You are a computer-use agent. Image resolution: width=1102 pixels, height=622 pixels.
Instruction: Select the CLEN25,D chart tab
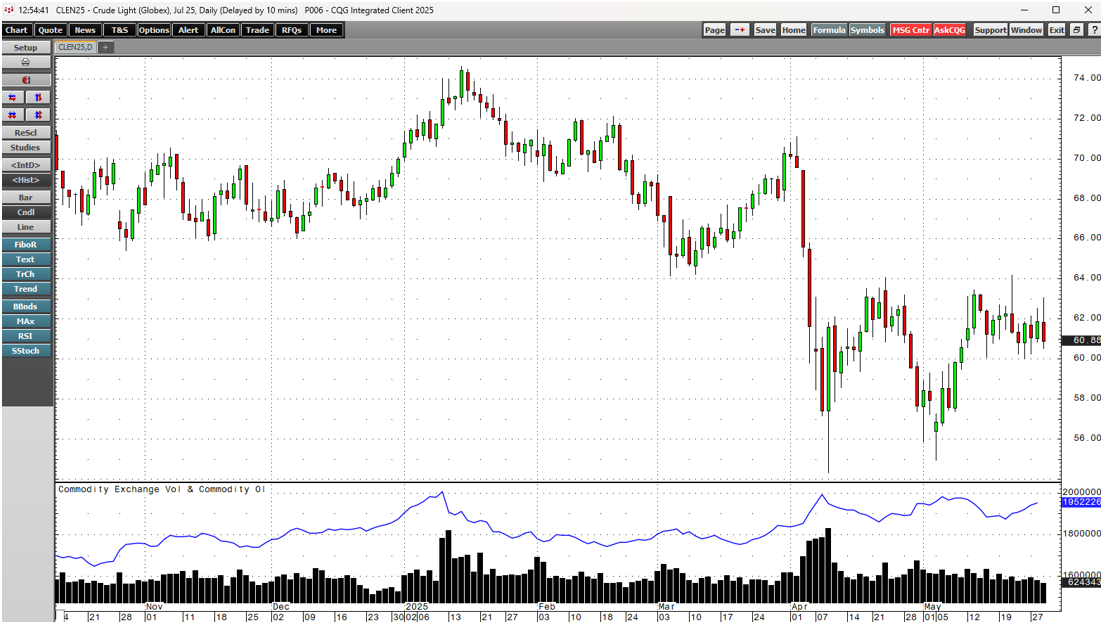point(76,47)
